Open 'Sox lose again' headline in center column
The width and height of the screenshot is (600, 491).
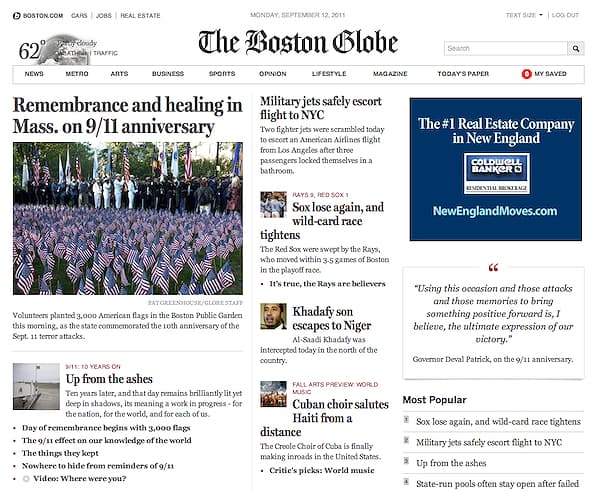(322, 221)
